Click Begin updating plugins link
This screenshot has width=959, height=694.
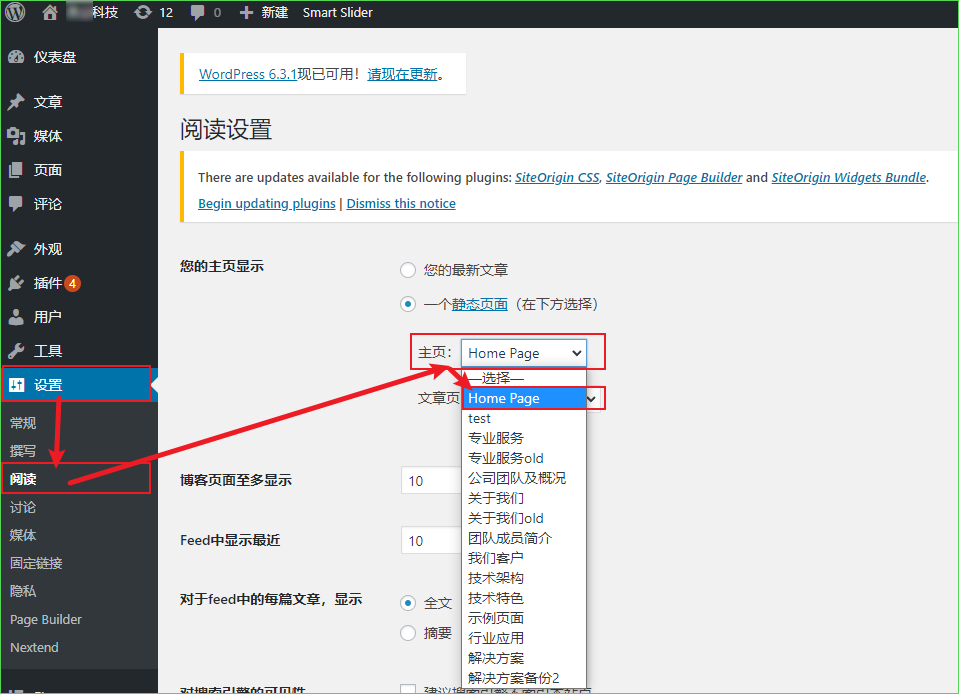click(x=267, y=204)
